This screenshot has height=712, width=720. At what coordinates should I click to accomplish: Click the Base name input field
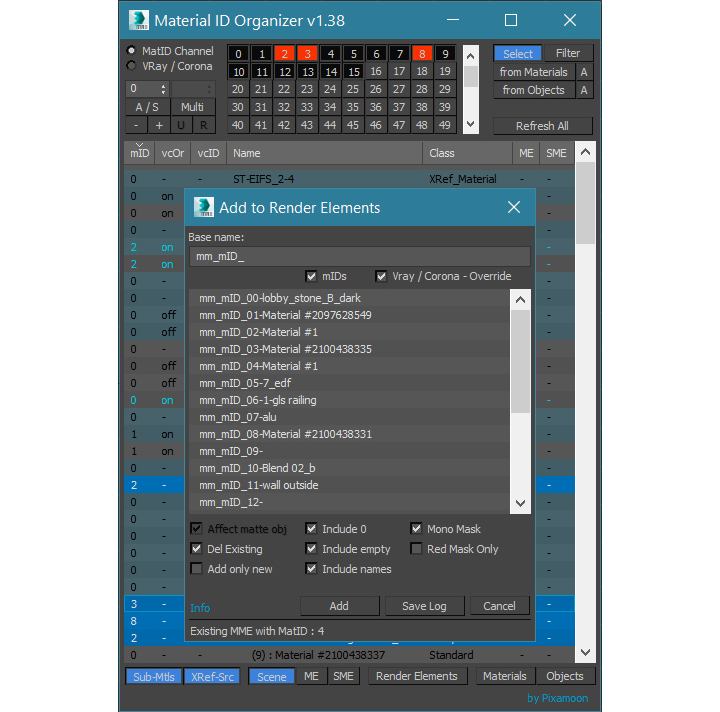360,256
